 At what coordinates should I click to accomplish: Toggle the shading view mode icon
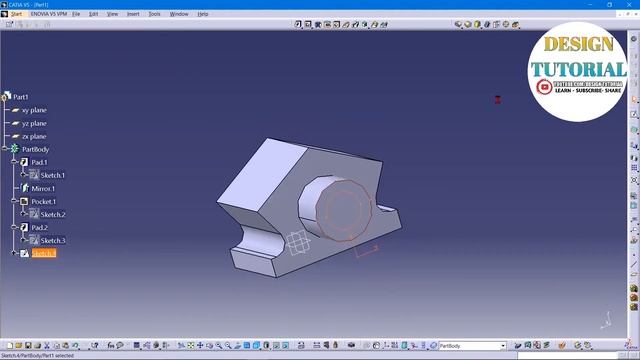coord(267,345)
